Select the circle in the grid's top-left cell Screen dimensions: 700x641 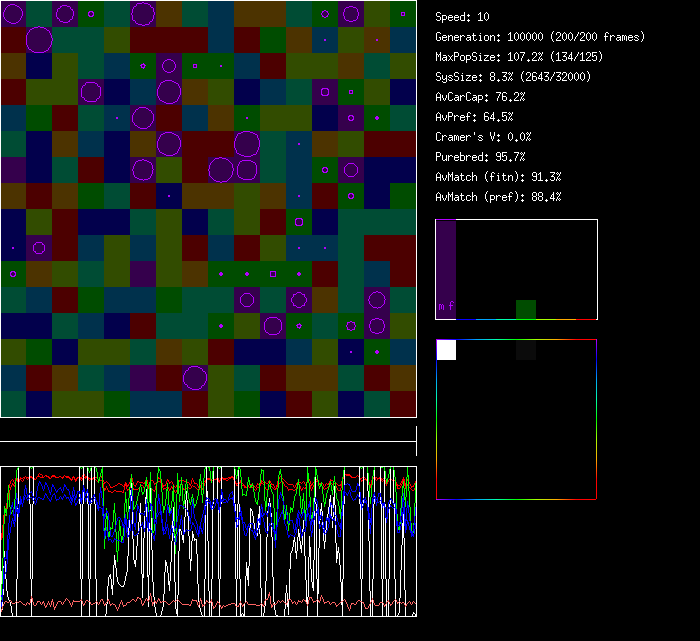pos(13,13)
